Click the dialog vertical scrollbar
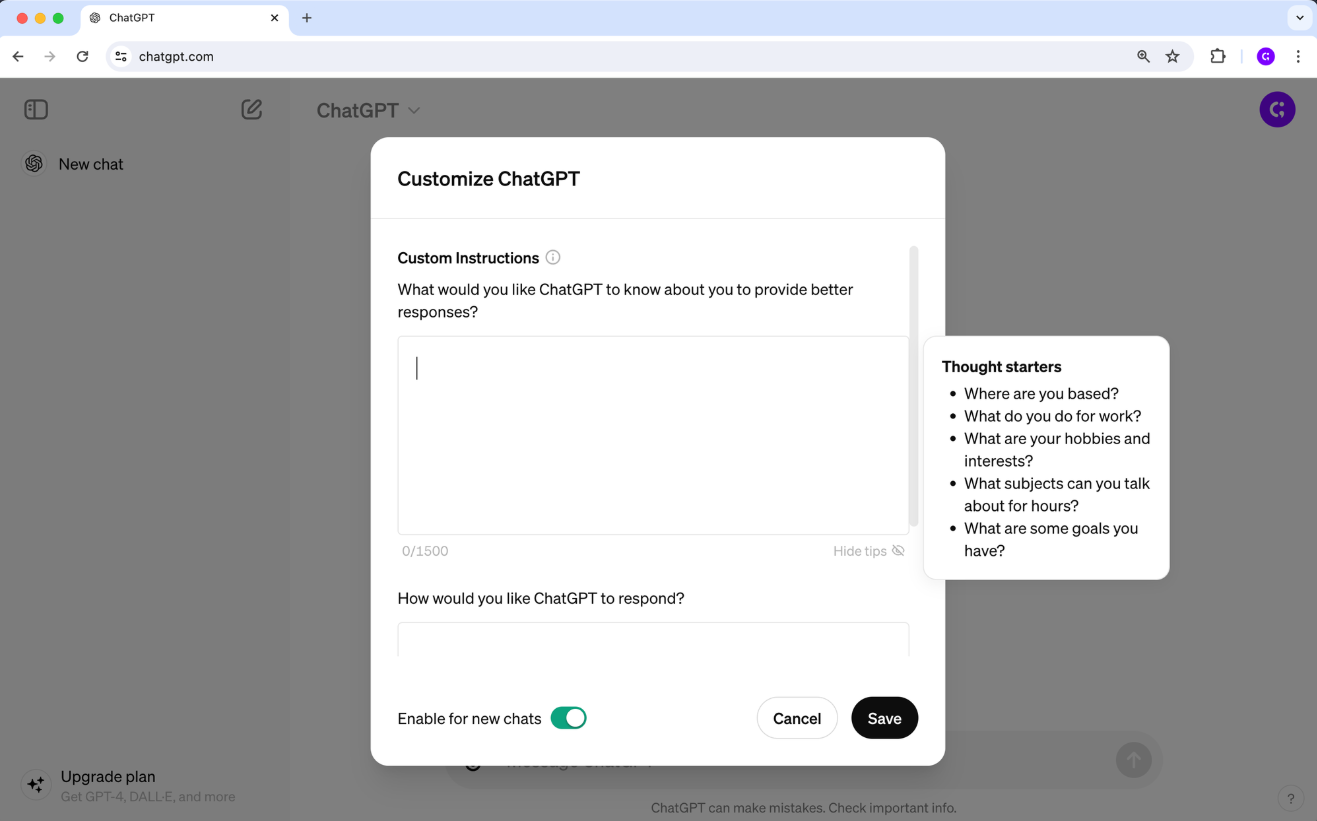The height and width of the screenshot is (821, 1317). point(914,386)
